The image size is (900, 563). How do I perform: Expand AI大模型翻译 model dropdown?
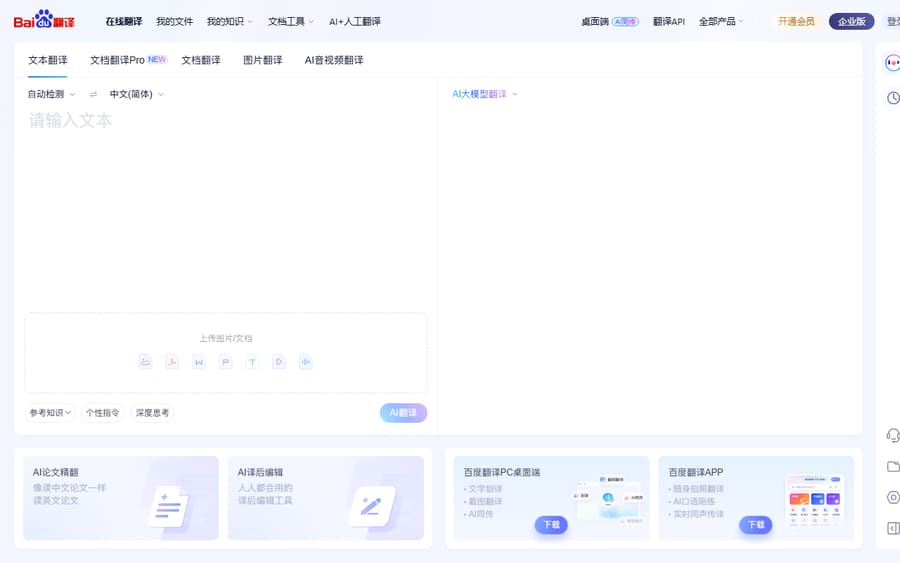tap(484, 94)
